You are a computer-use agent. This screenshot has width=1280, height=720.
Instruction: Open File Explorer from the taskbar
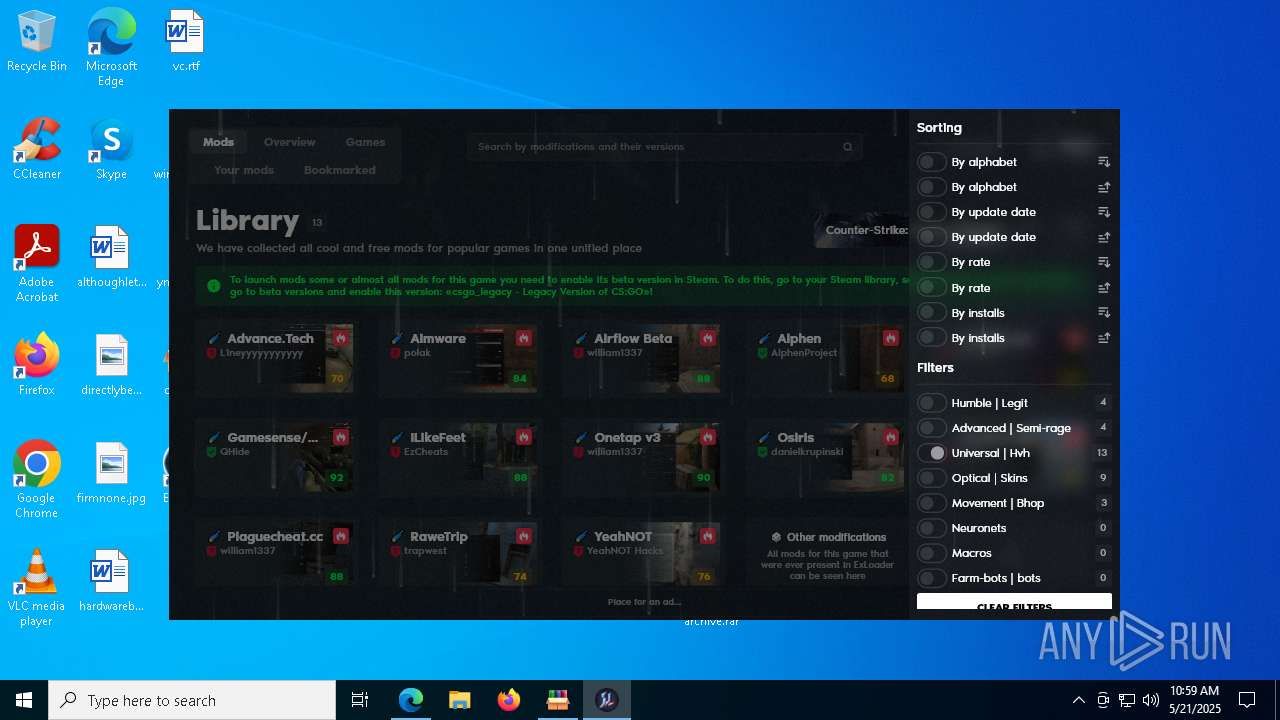460,700
